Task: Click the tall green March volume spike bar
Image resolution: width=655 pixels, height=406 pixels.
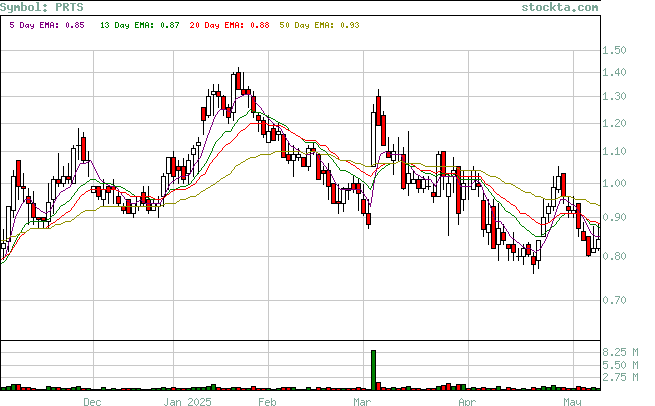Action: [x=373, y=370]
